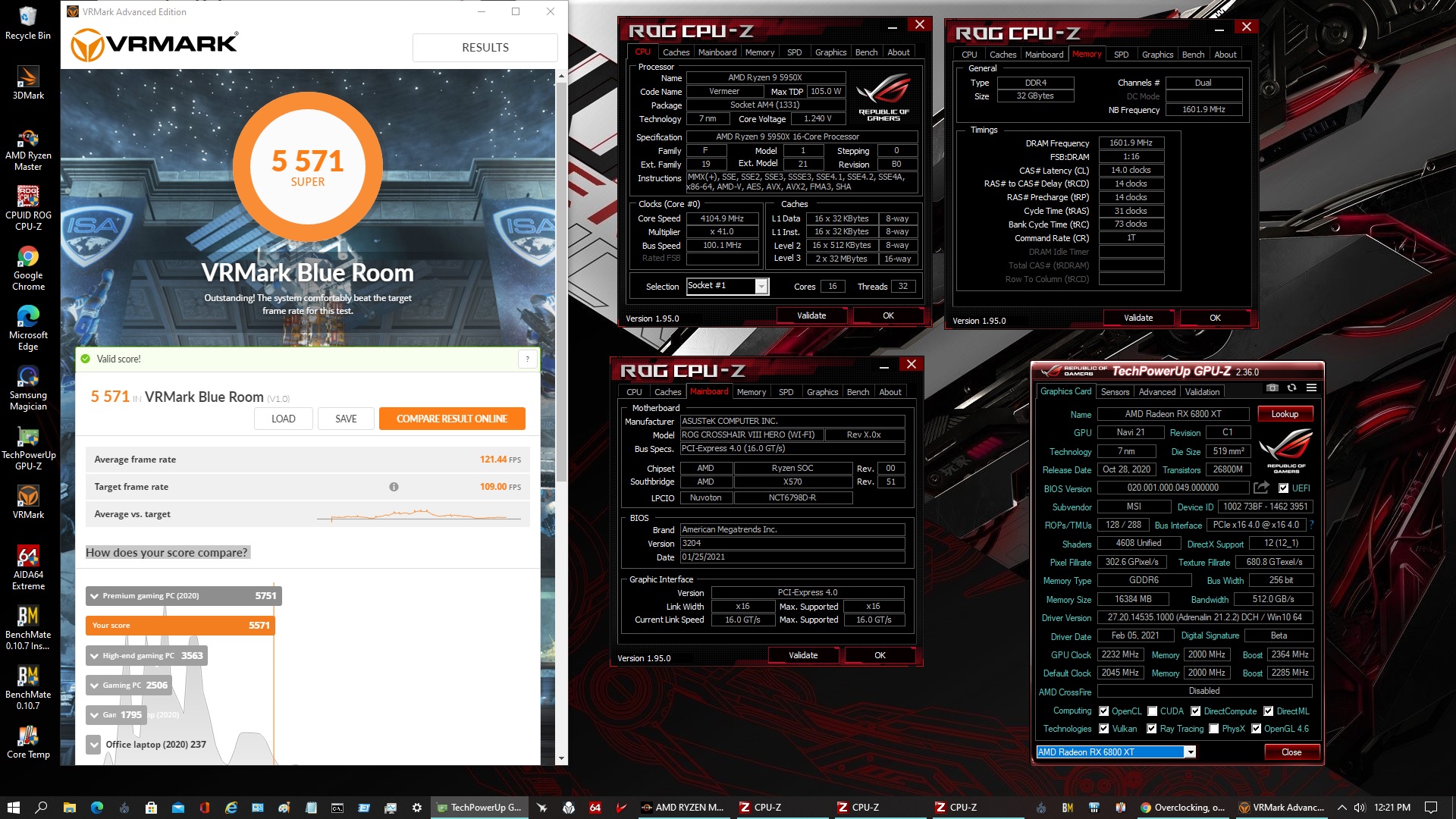
Task: Switch to Sensors tab in GPU-Z
Action: click(x=1115, y=392)
